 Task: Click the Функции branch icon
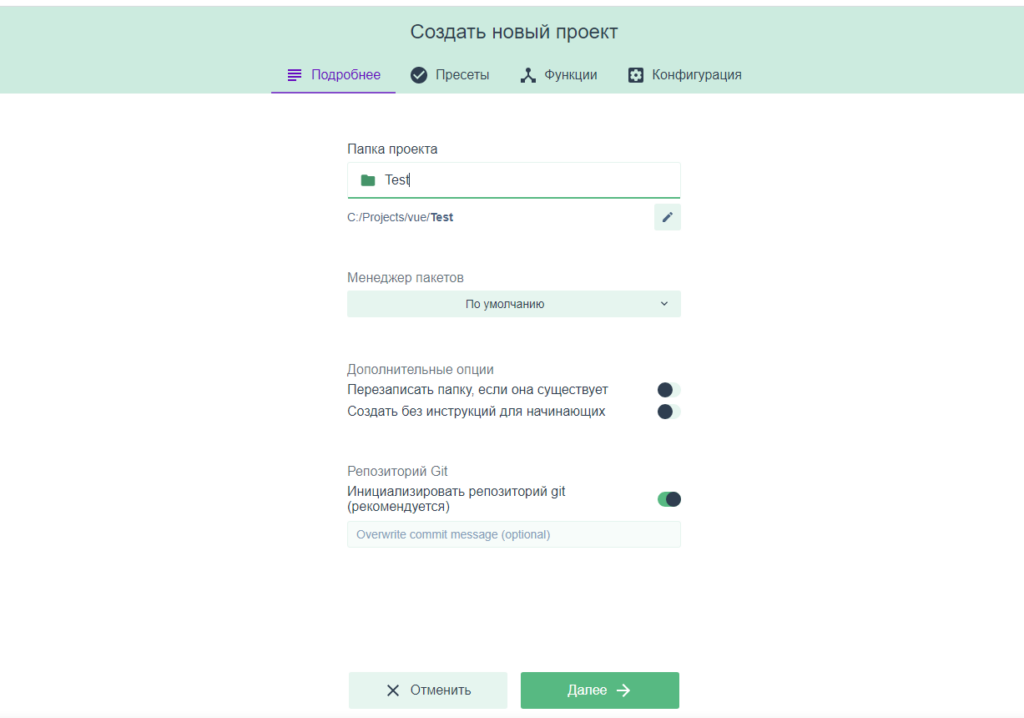point(528,75)
